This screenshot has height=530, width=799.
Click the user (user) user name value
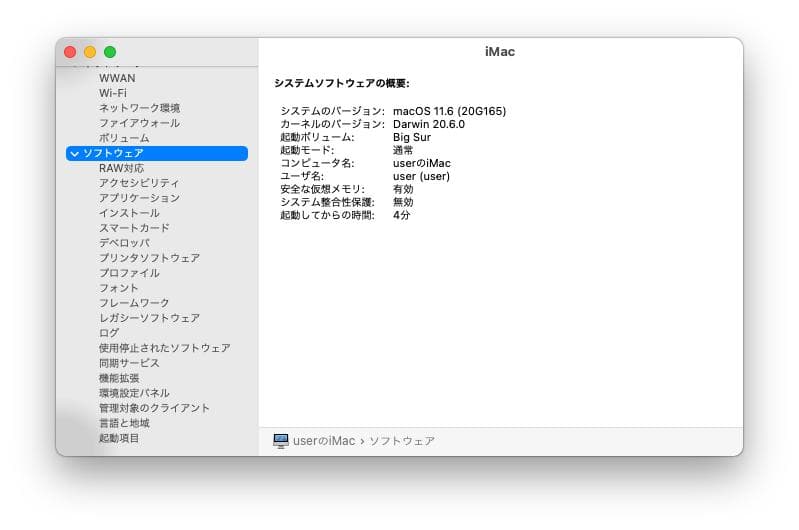(x=421, y=176)
